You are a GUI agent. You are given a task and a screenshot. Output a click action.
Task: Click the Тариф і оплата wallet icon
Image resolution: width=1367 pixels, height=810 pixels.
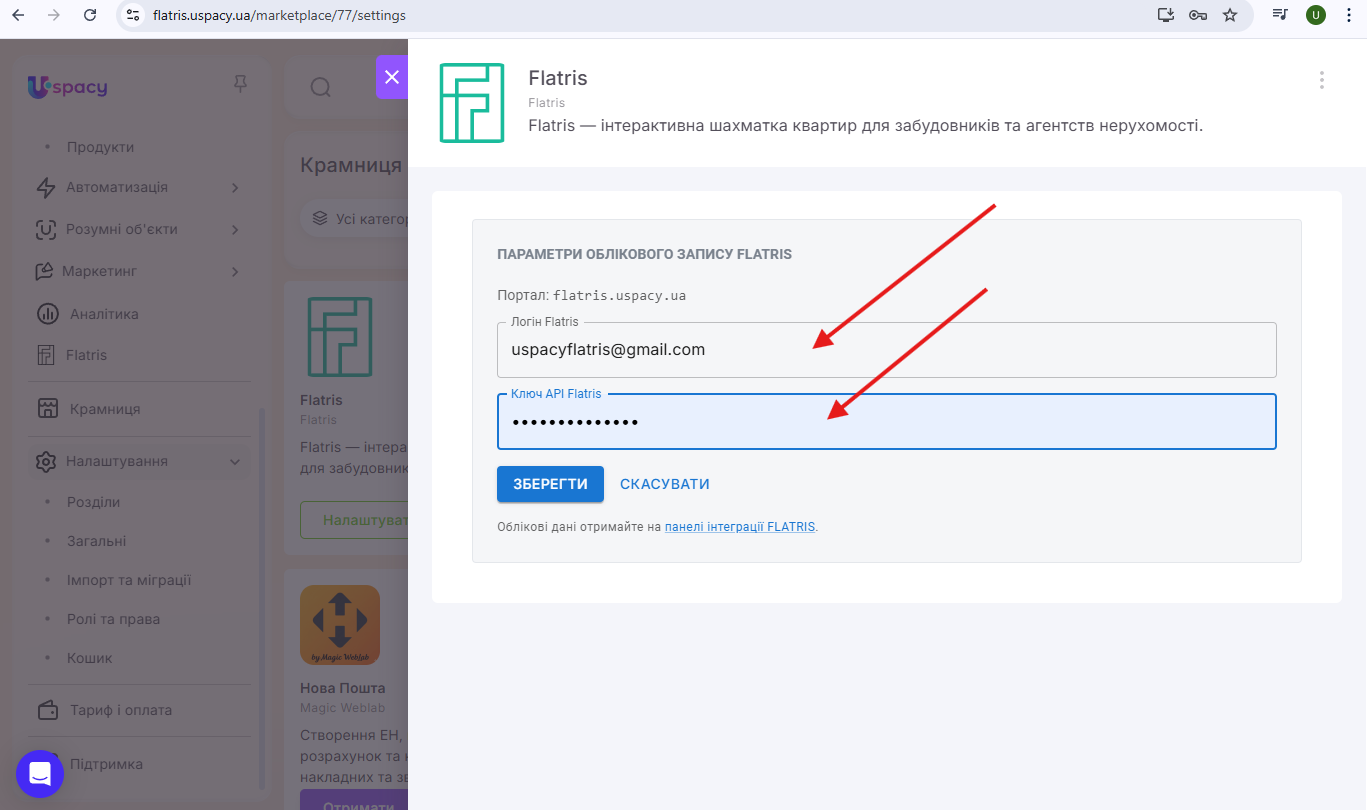click(x=48, y=711)
